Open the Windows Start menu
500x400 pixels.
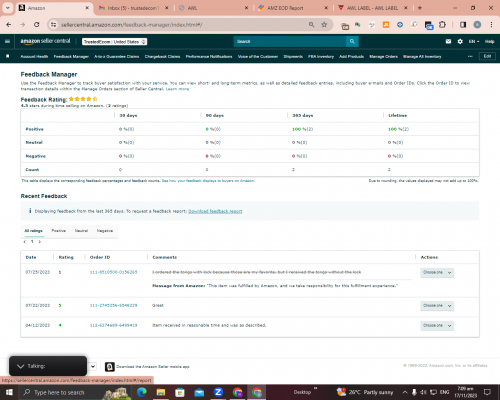click(9, 392)
